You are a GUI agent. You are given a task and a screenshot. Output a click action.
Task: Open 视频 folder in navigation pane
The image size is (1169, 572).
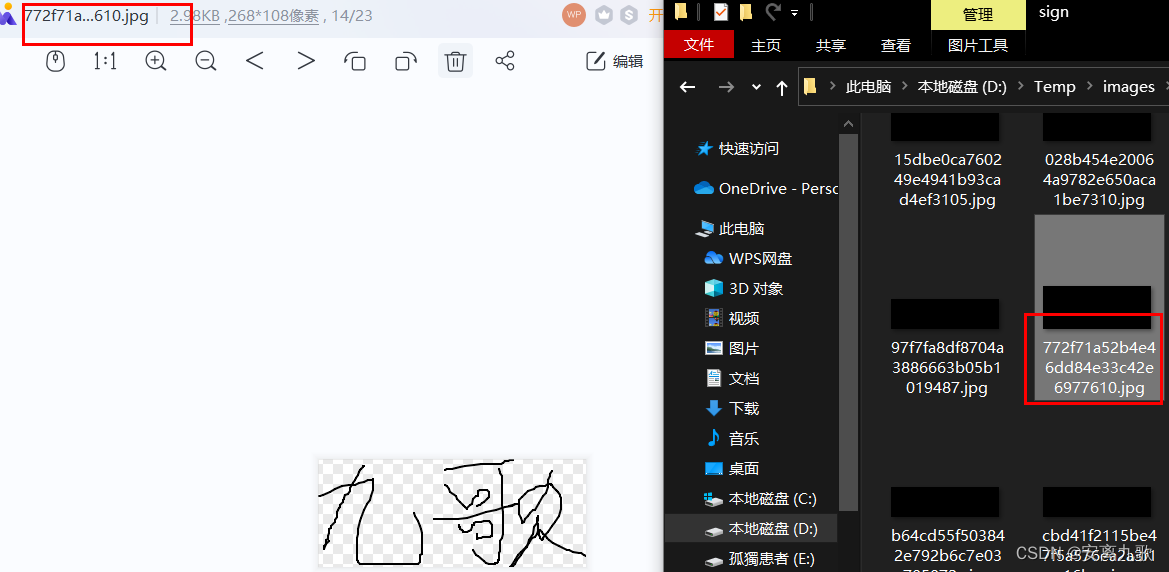pyautogui.click(x=731, y=318)
